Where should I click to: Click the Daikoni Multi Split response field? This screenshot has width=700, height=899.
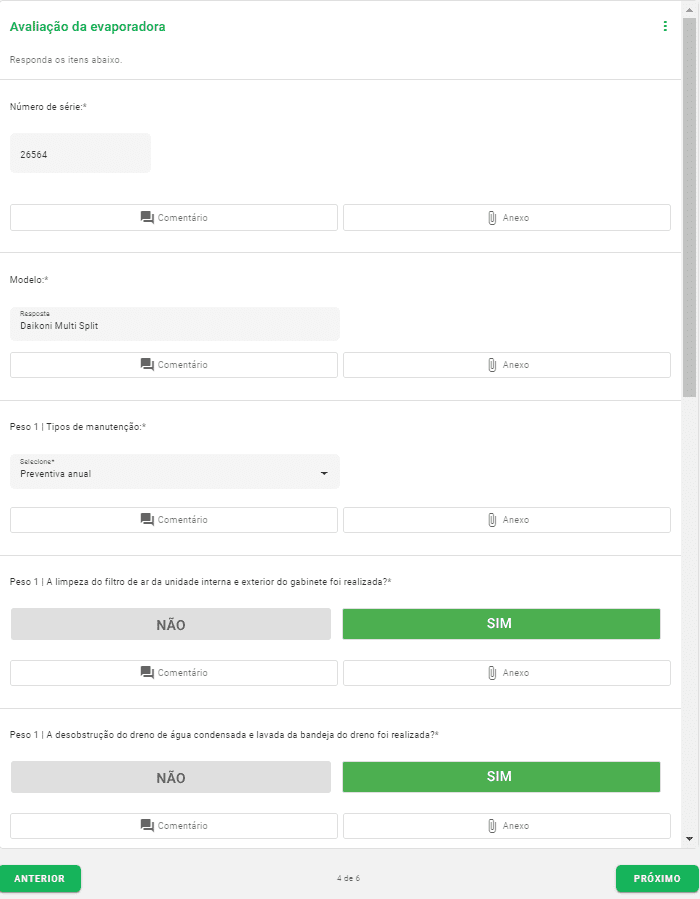tap(174, 323)
